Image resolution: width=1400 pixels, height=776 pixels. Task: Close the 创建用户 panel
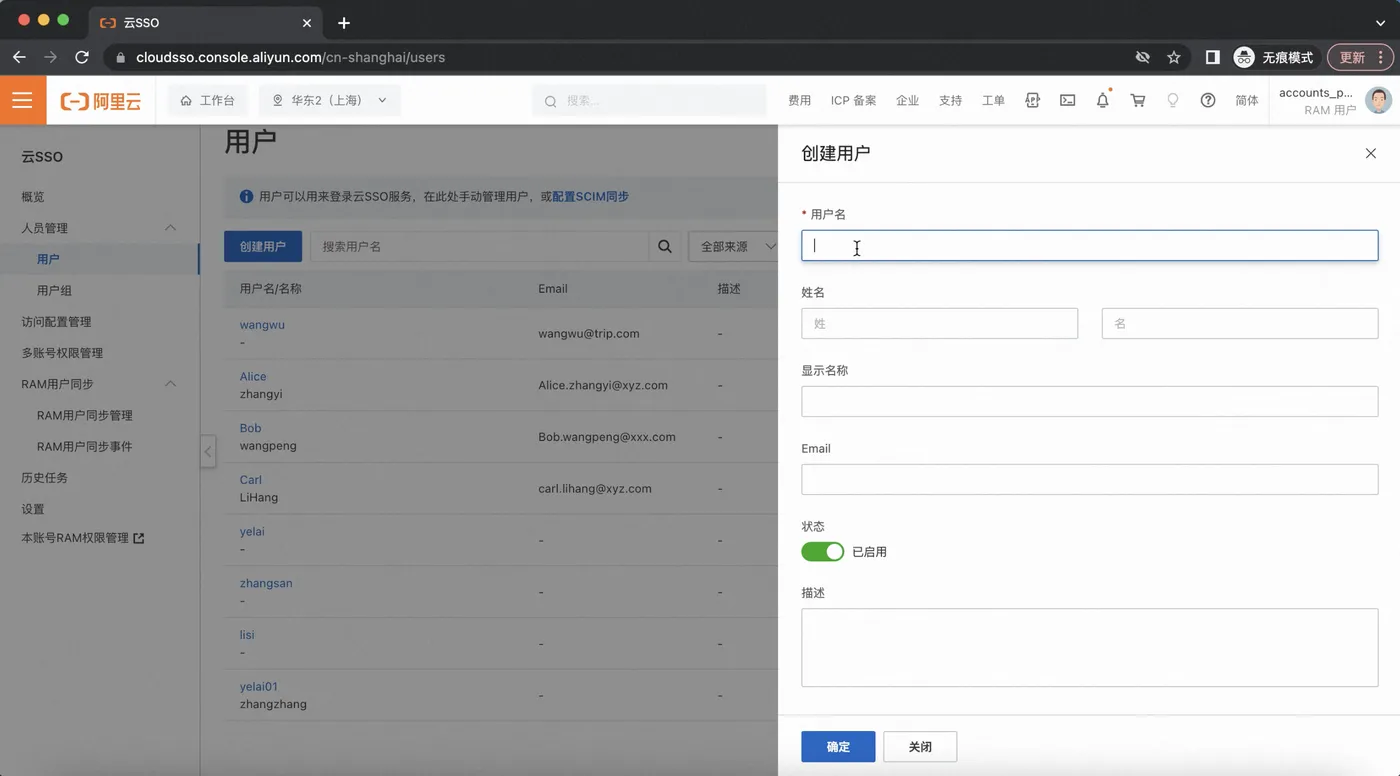[x=1371, y=153]
